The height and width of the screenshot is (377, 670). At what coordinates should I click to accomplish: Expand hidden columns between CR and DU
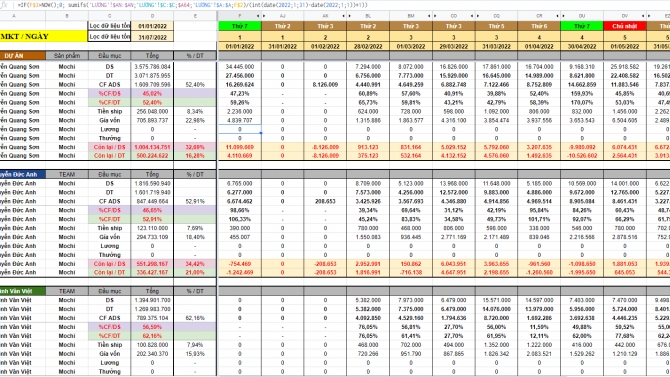[560, 16]
